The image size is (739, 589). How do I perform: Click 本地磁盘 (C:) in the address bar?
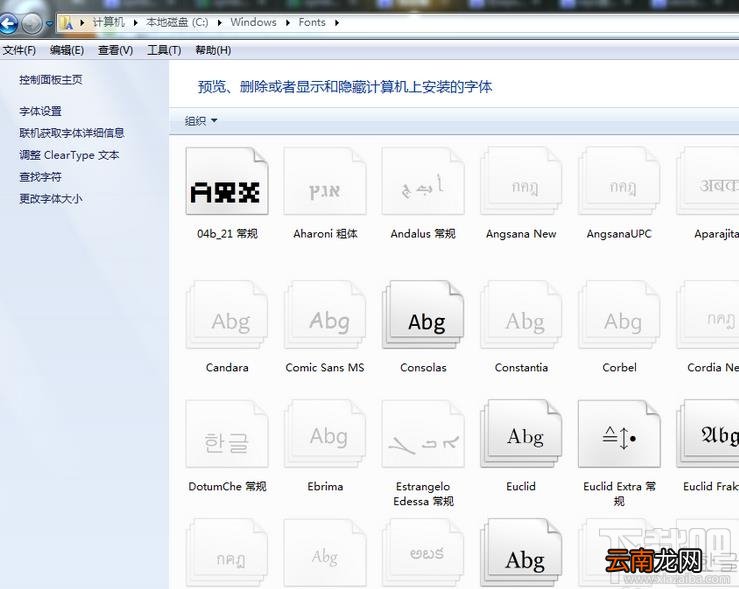coord(177,22)
